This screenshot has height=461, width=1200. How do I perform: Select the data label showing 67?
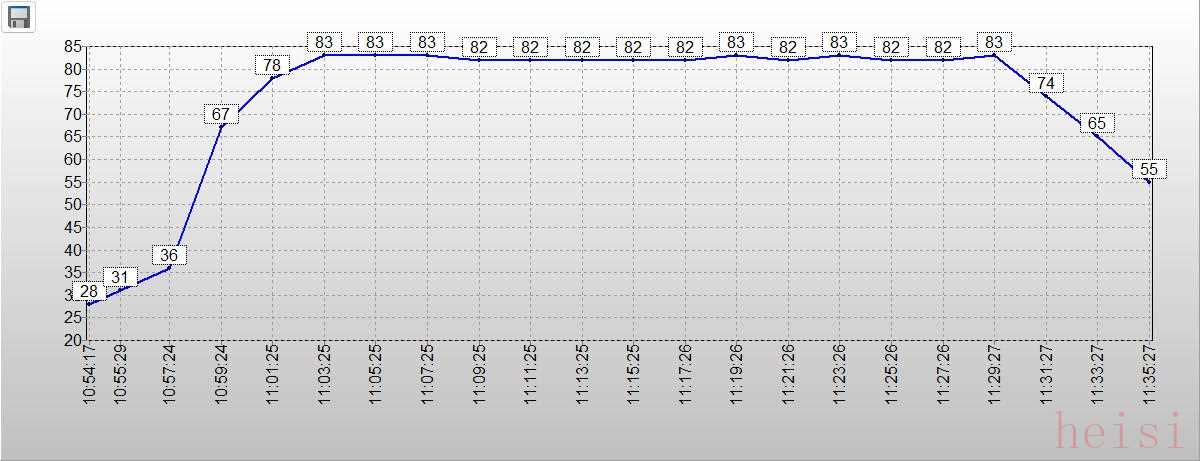coord(221,115)
